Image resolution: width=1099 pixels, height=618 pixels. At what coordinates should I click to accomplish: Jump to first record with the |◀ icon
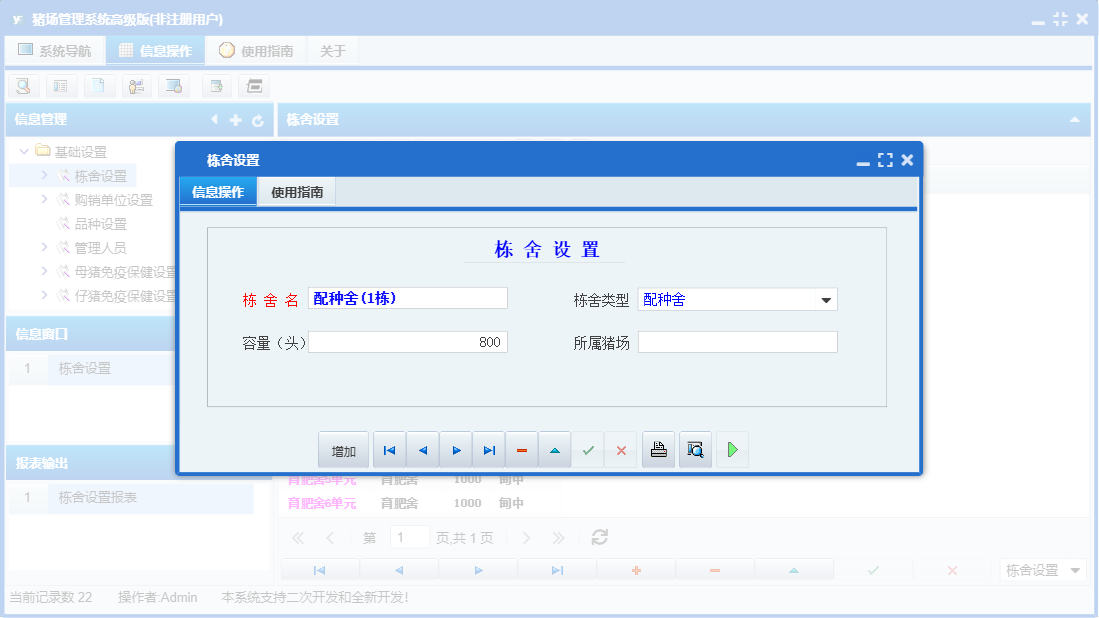[389, 449]
